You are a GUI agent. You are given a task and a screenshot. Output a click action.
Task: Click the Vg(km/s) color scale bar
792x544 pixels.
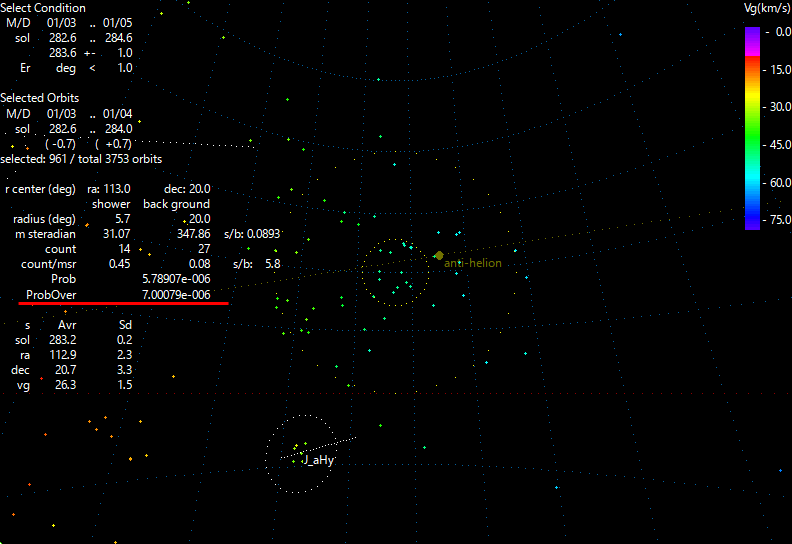[x=752, y=128]
